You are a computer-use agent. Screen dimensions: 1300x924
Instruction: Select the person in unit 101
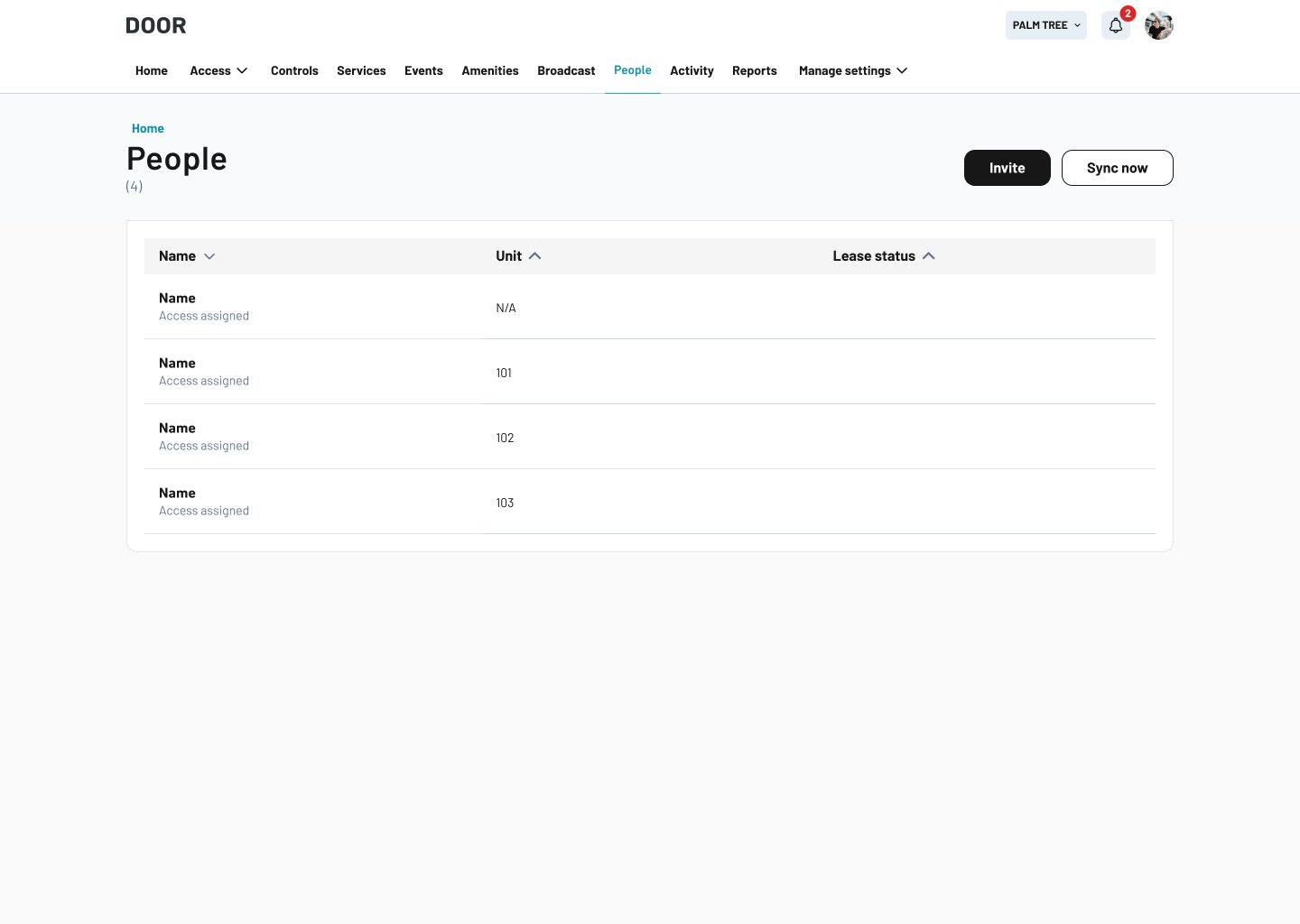[x=650, y=372]
